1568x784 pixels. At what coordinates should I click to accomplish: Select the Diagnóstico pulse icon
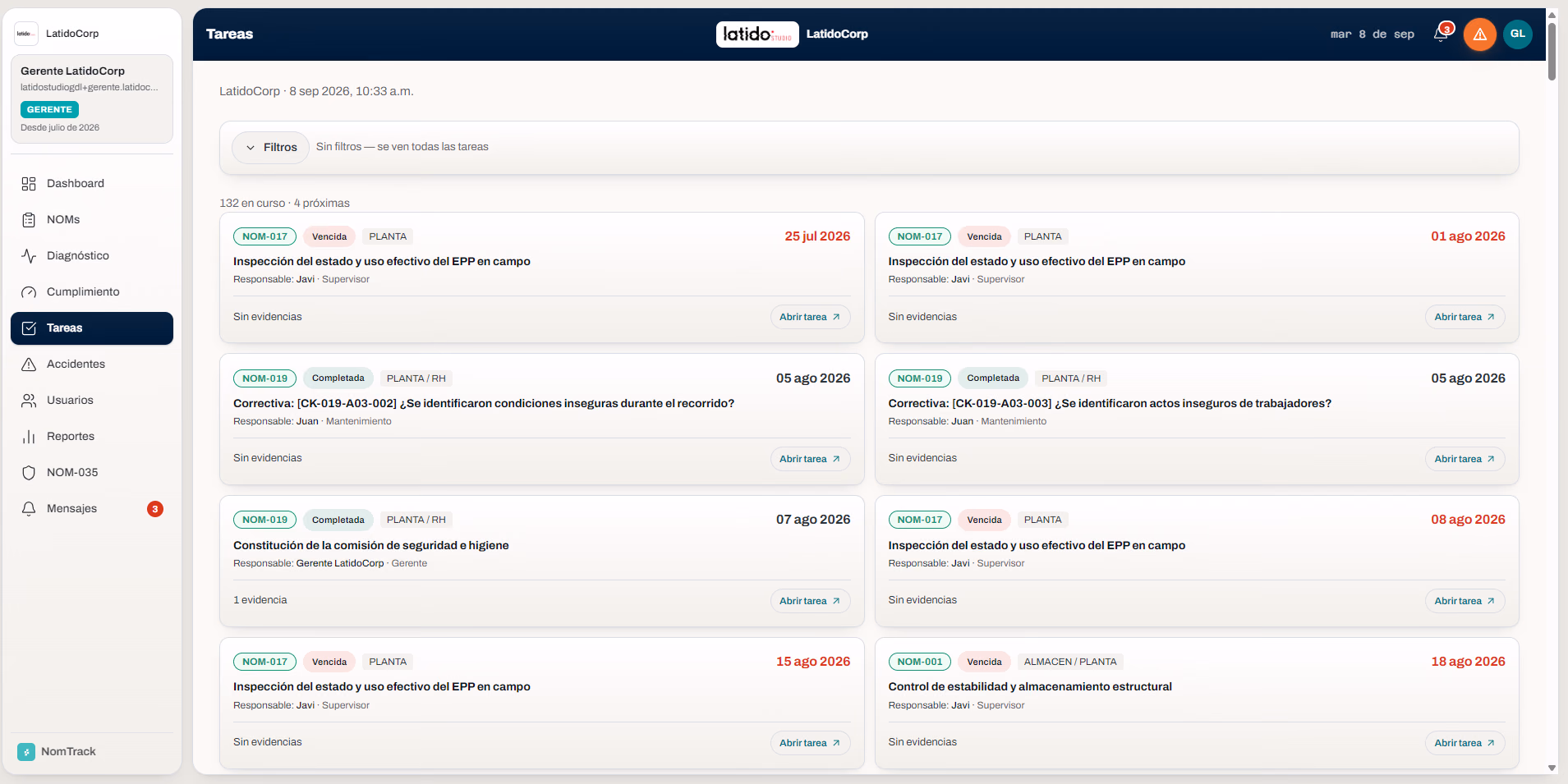click(29, 256)
